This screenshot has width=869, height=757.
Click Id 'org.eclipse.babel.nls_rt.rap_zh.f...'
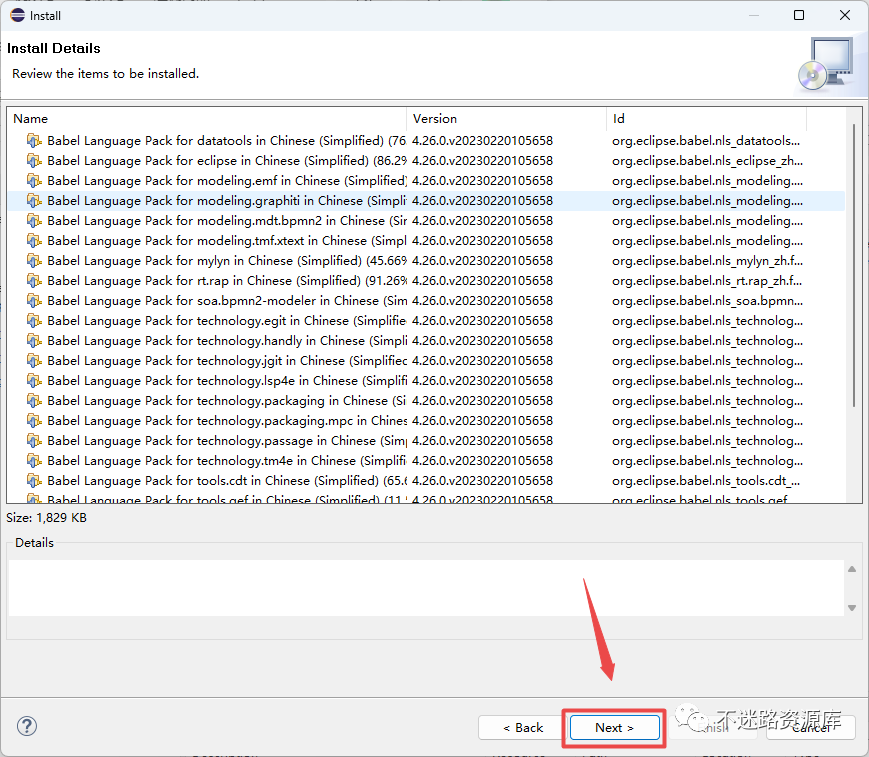pyautogui.click(x=707, y=280)
